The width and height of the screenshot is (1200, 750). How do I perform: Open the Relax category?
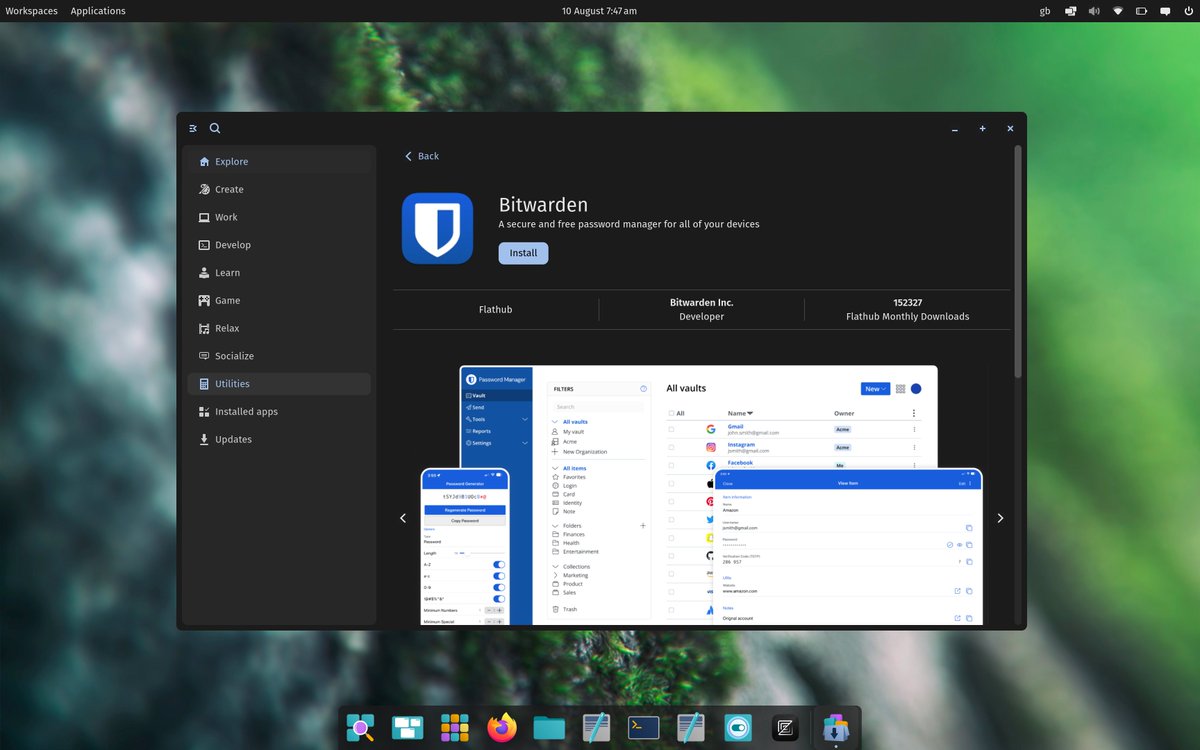point(279,328)
